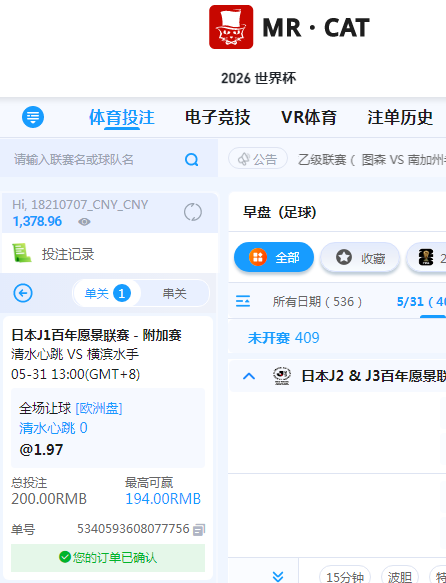
Task: Click the selection 清水心跳 0
Action: pyautogui.click(x=53, y=428)
